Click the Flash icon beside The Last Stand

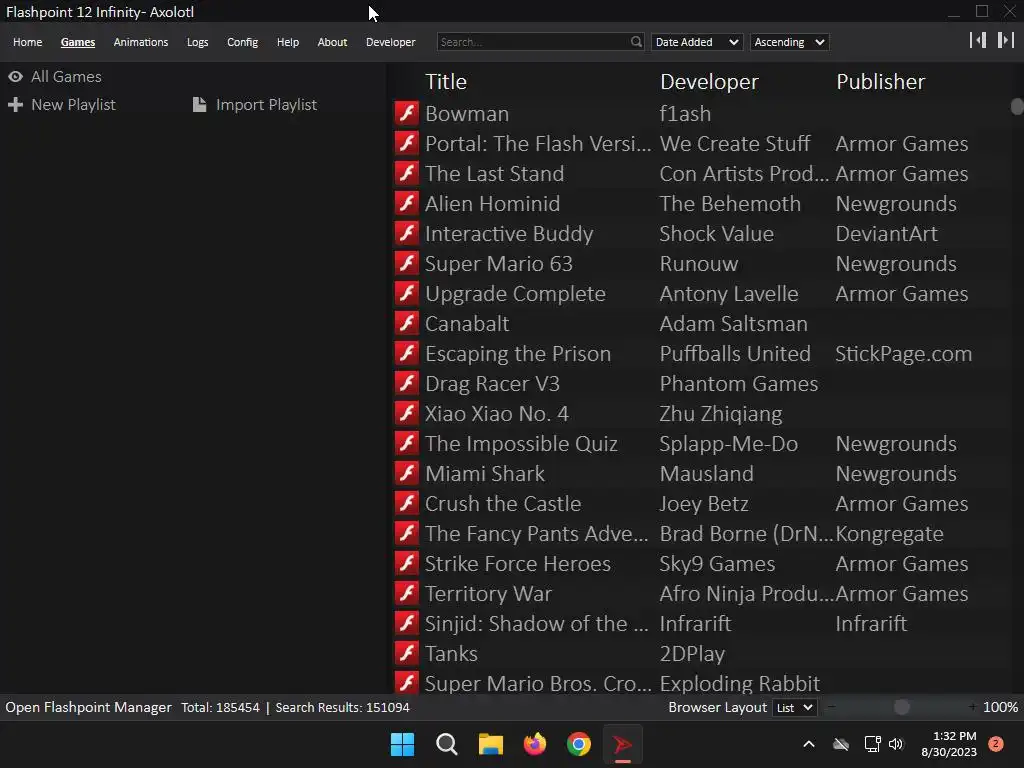click(406, 173)
